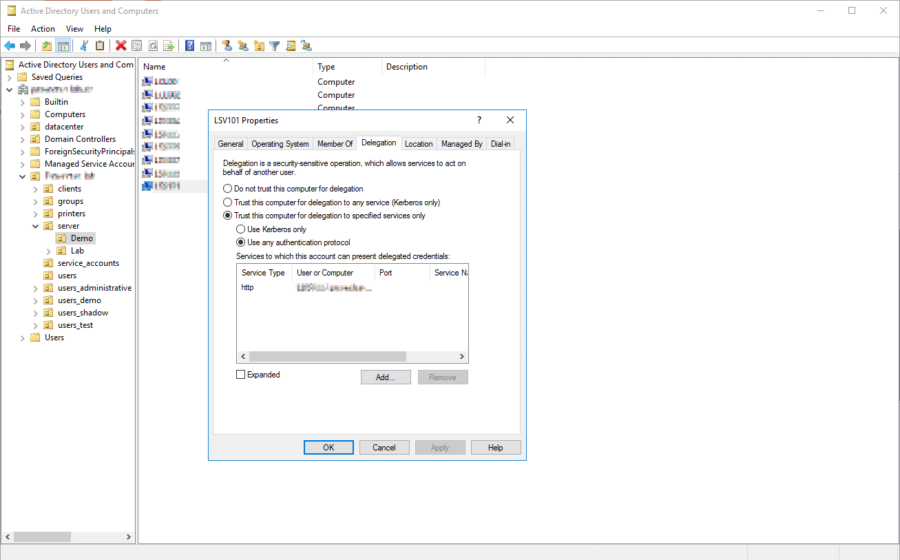Expand the users_administrative node

35,288
